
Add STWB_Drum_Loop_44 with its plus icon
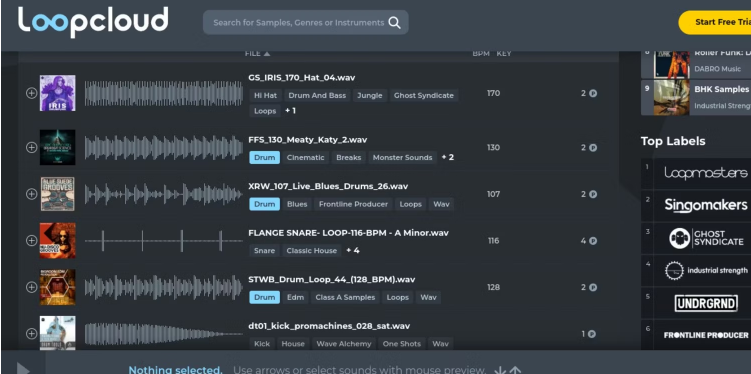[31, 287]
